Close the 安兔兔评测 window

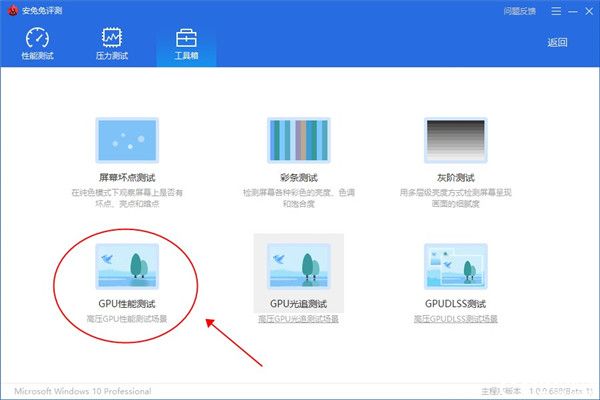pos(589,11)
